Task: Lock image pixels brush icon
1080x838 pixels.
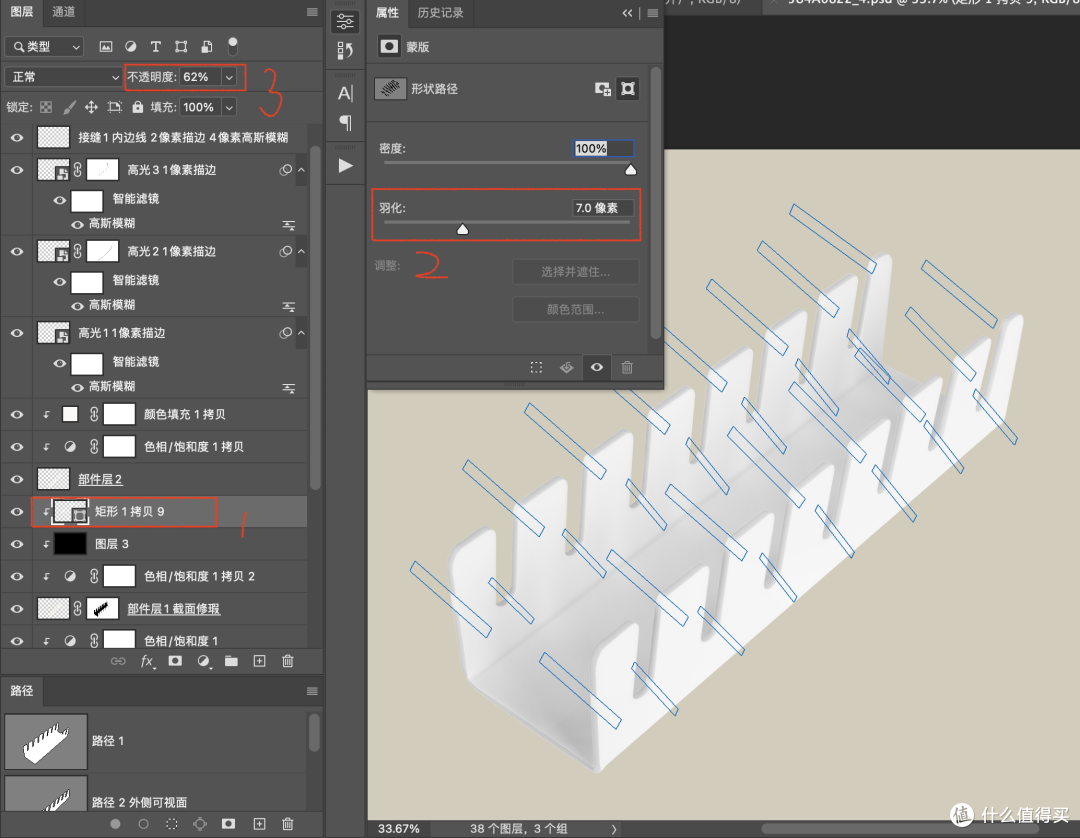Action: [70, 107]
